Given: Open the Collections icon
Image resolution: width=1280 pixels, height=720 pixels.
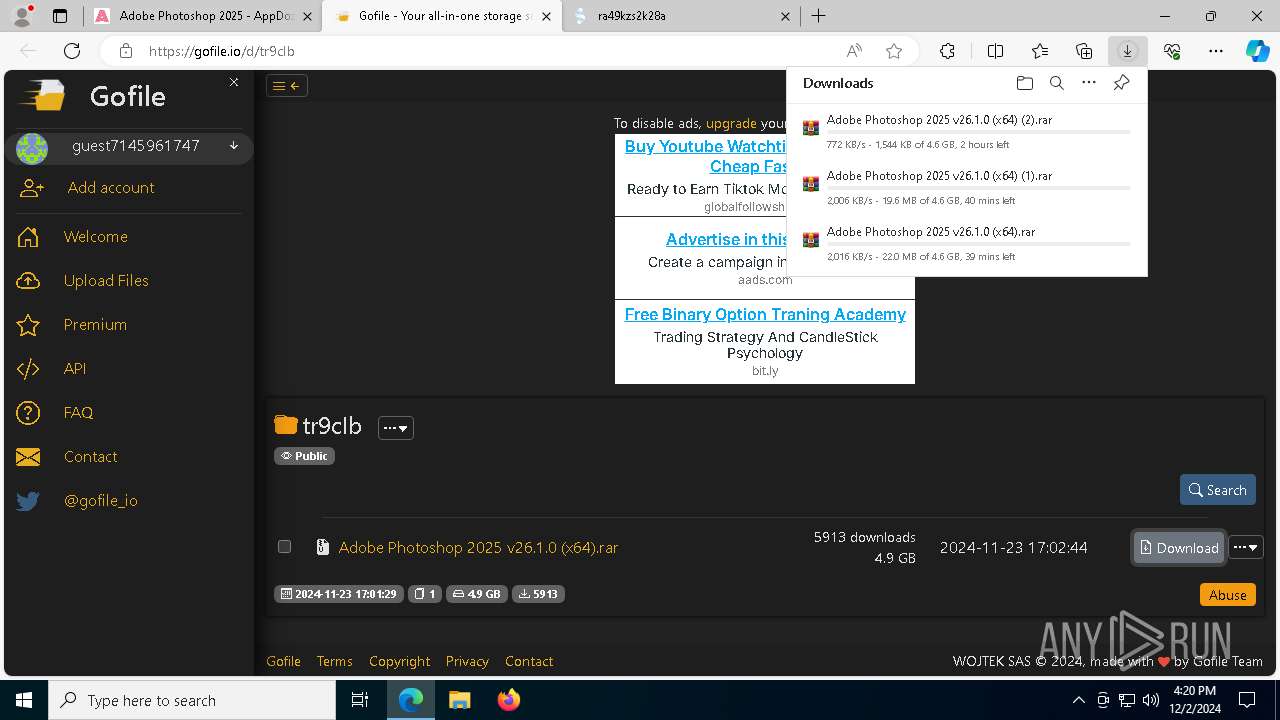Looking at the screenshot, I should (1084, 51).
